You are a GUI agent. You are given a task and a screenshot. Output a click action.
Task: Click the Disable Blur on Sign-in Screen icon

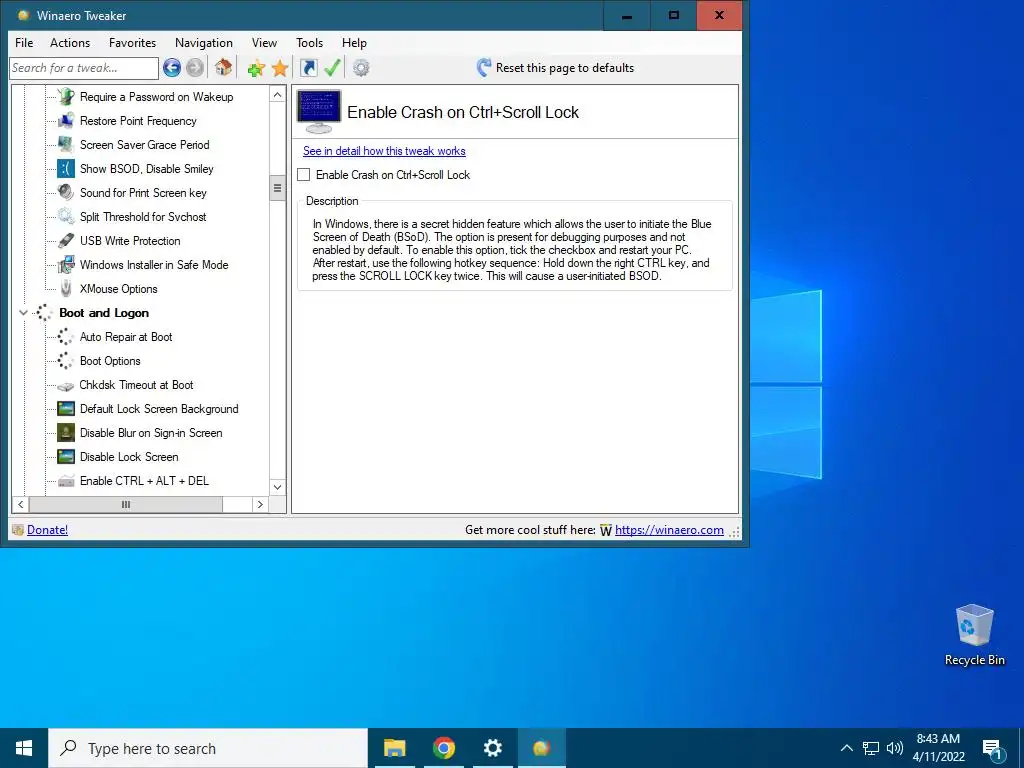[x=66, y=432]
